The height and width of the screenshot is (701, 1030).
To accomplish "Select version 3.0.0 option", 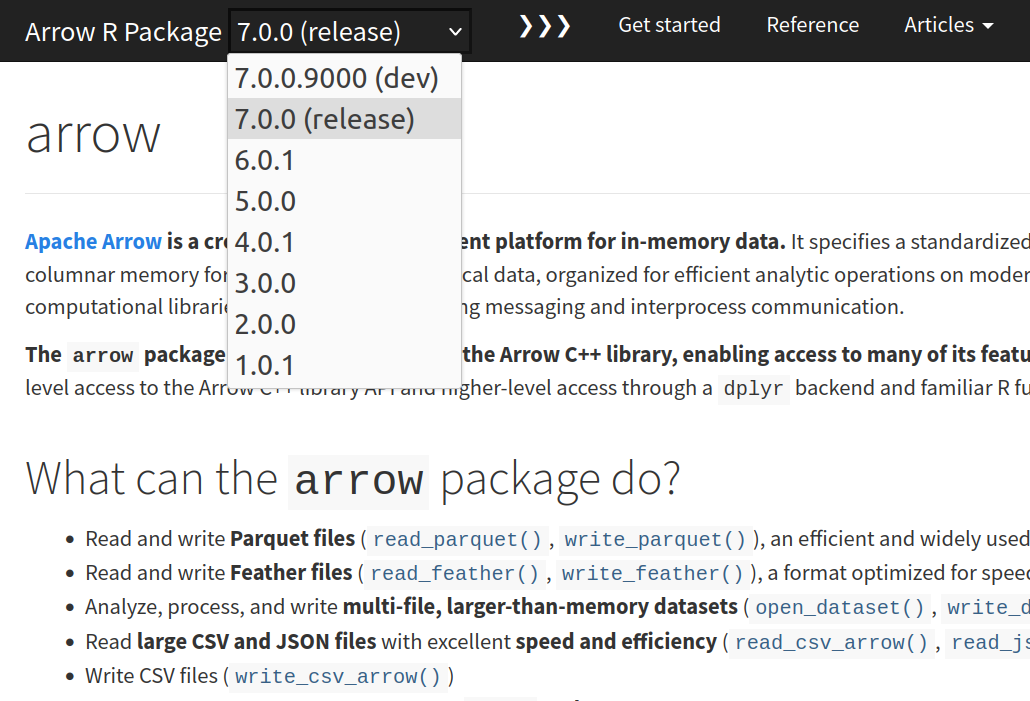I will 265,283.
